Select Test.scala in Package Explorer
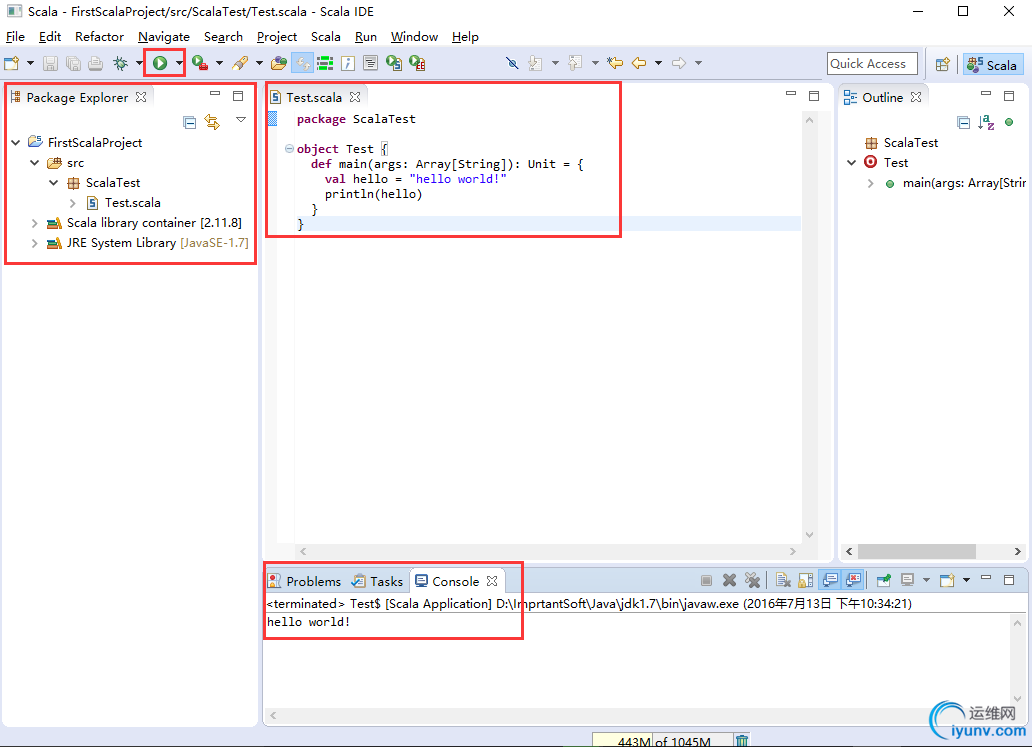The image size is (1032, 747). point(132,203)
